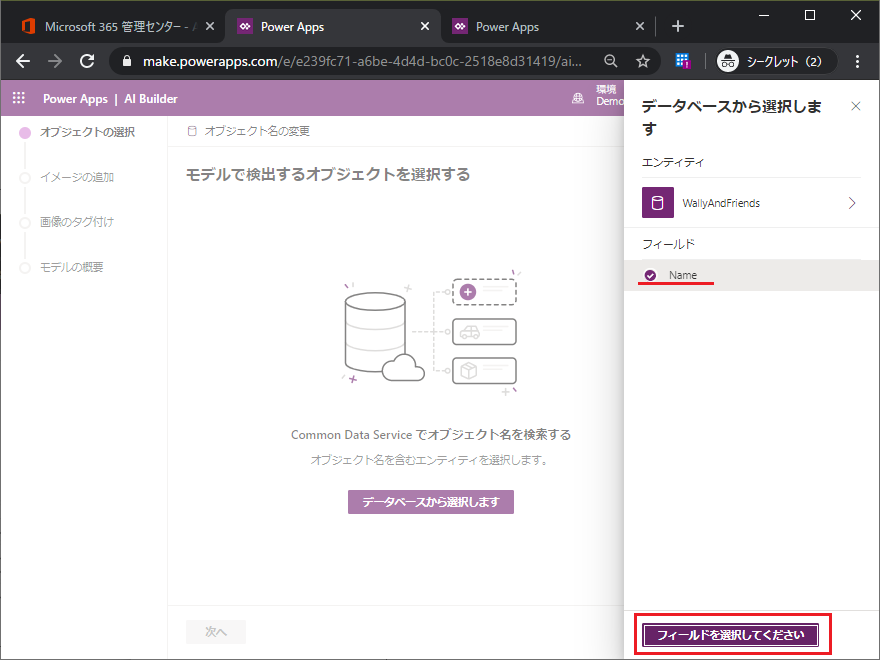This screenshot has width=880, height=660.
Task: Open the Power Apps home link
Action: point(75,99)
